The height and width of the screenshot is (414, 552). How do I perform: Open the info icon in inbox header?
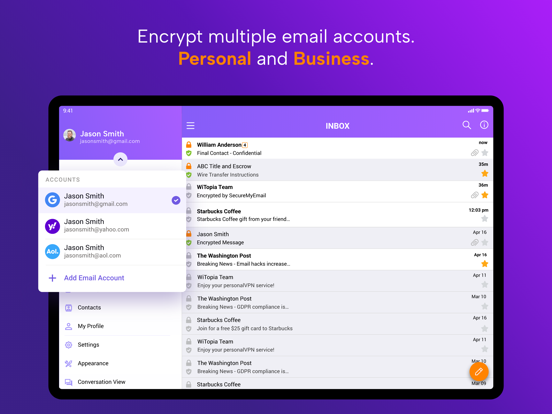(484, 125)
